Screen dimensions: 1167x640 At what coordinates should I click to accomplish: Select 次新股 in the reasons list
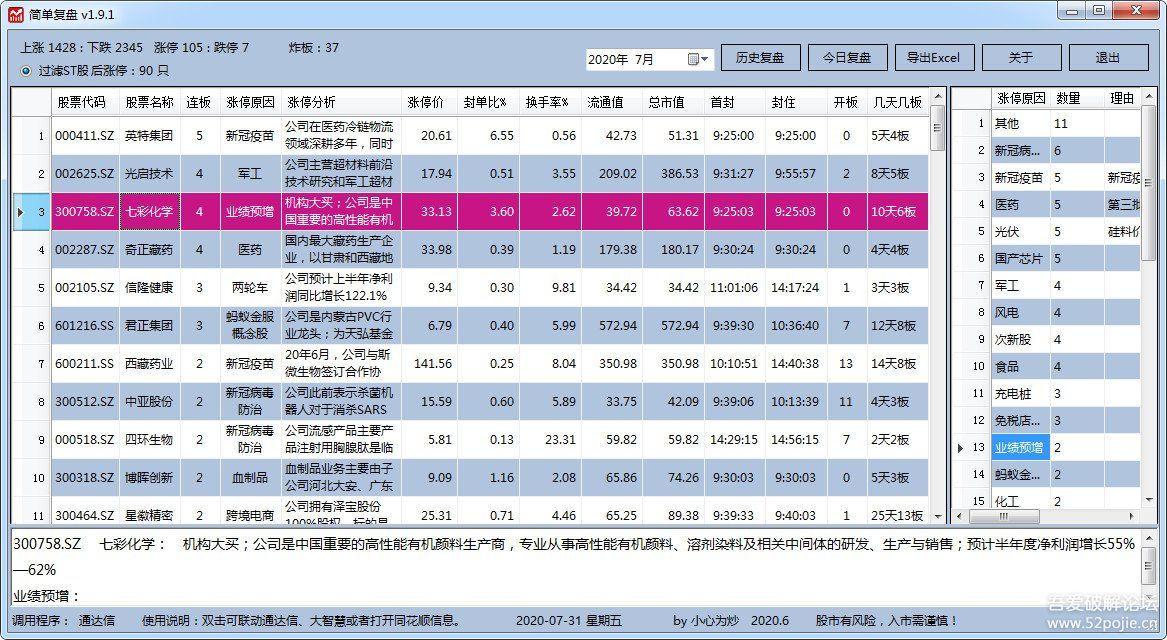[x=1021, y=339]
